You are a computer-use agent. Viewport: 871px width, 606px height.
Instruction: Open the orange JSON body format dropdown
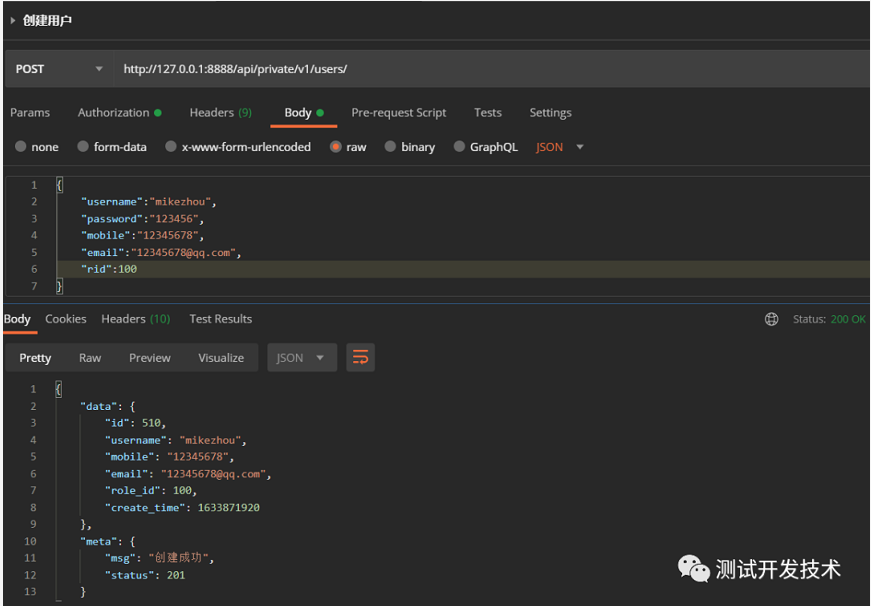click(x=559, y=147)
